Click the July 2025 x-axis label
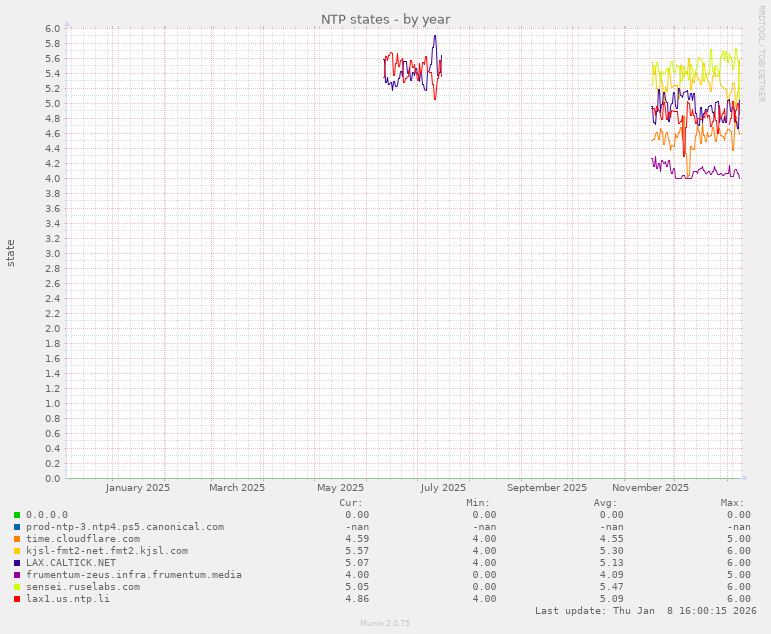The height and width of the screenshot is (634, 771). pyautogui.click(x=442, y=488)
